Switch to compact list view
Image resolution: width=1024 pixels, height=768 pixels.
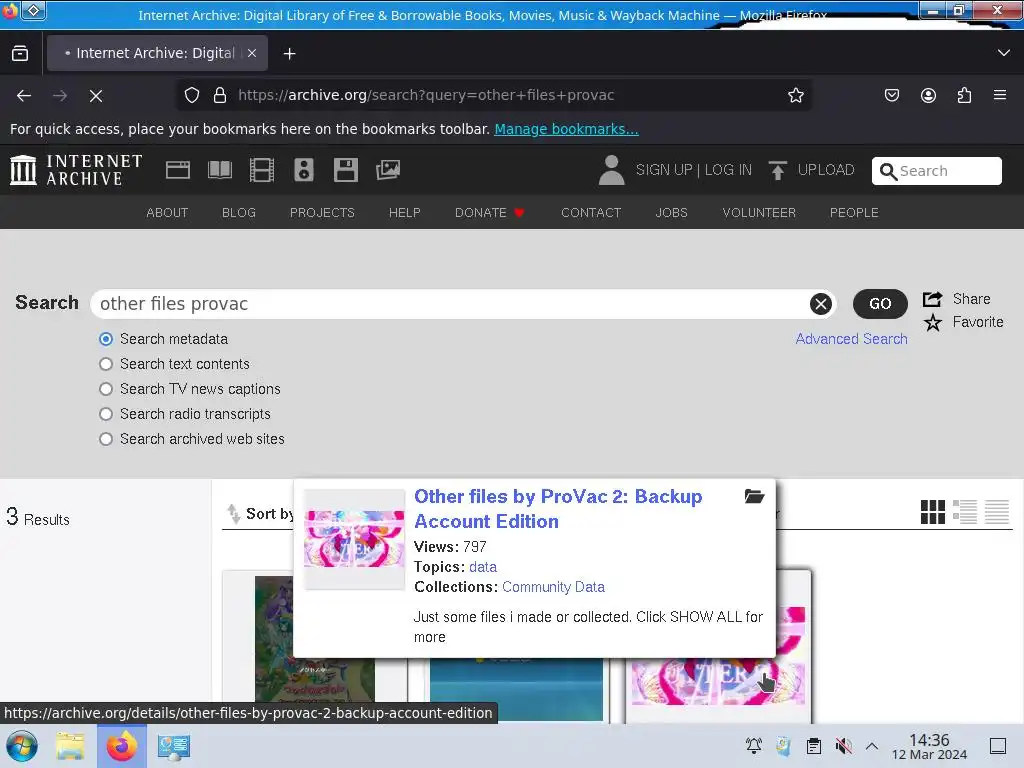pos(997,512)
